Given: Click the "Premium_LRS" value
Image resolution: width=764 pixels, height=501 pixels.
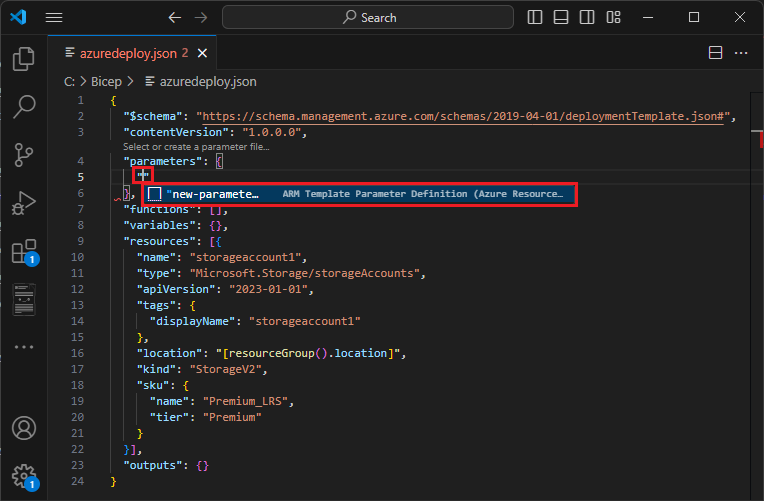Looking at the screenshot, I should (245, 401).
